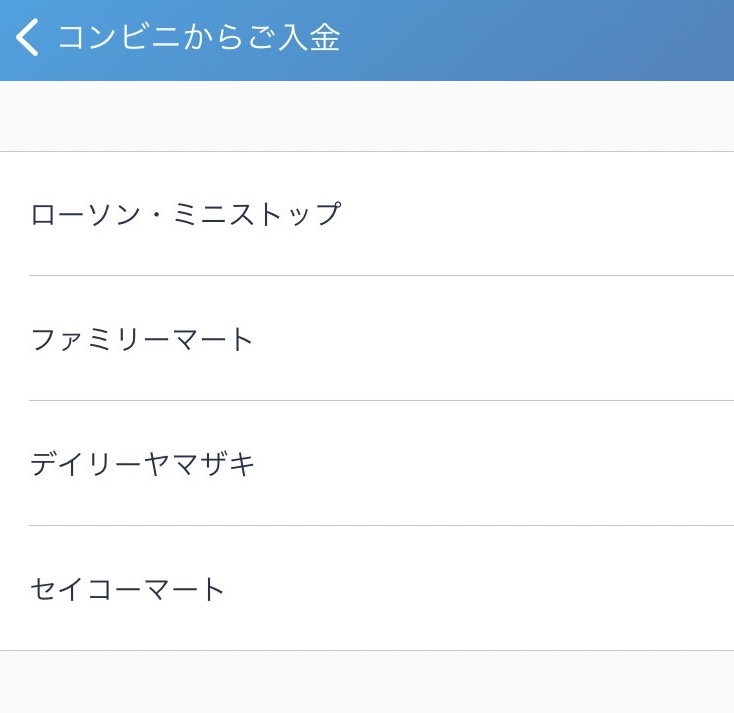Select ローソン・ミニストップ as the deposit store

(367, 214)
